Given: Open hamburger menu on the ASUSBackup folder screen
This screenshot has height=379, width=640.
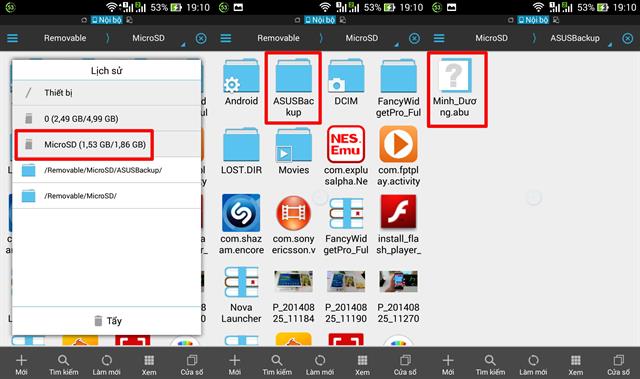Looking at the screenshot, I should [439, 38].
